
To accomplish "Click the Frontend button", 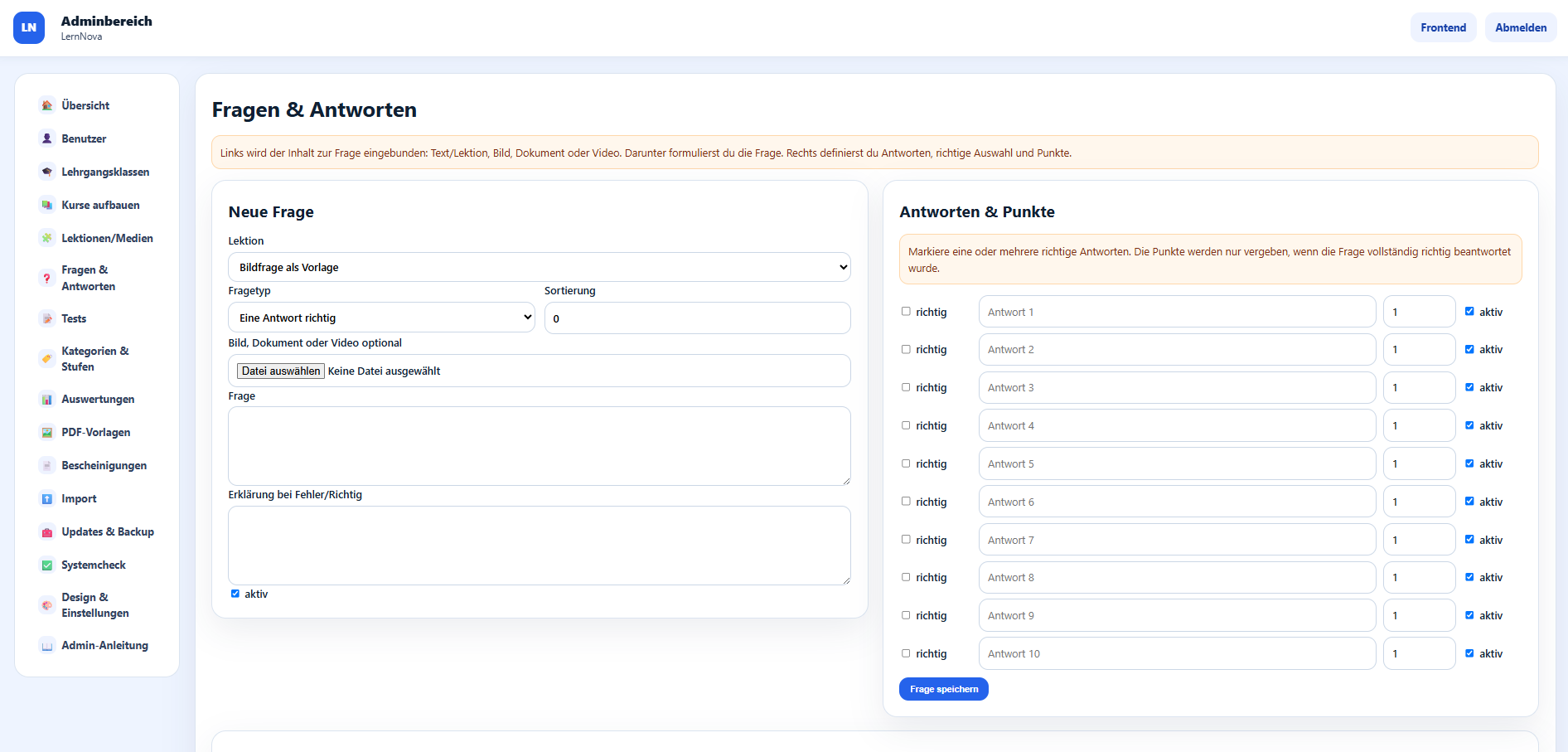I will pos(1443,27).
